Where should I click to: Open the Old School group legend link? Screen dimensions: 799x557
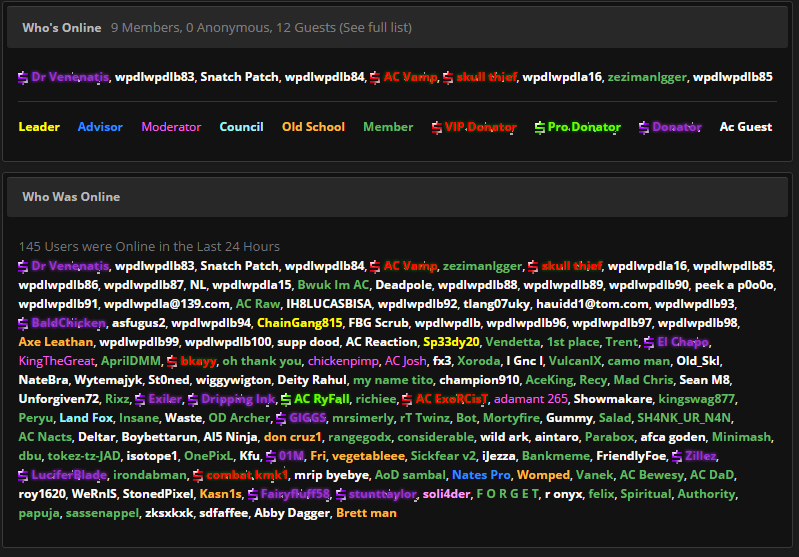pos(313,127)
